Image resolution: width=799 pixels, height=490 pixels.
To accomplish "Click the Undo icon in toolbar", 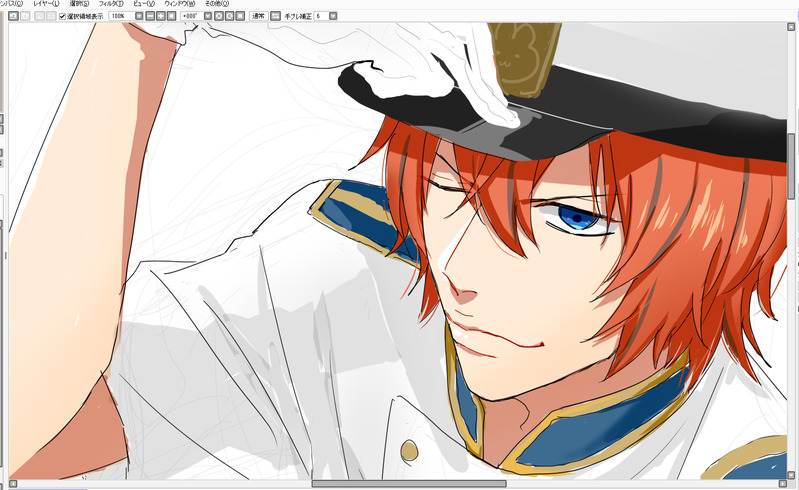I will 13,16.
